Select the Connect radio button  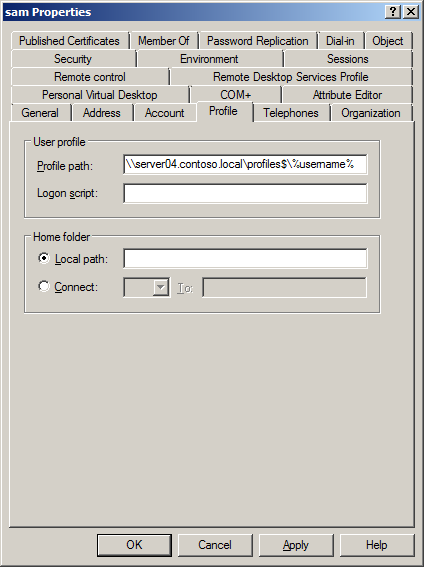point(44,286)
